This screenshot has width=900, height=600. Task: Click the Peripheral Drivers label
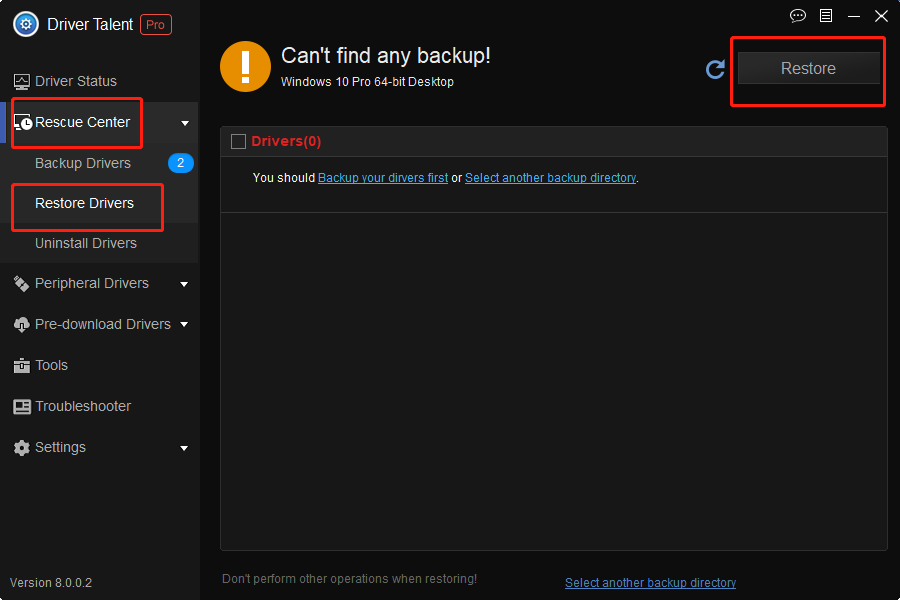92,284
